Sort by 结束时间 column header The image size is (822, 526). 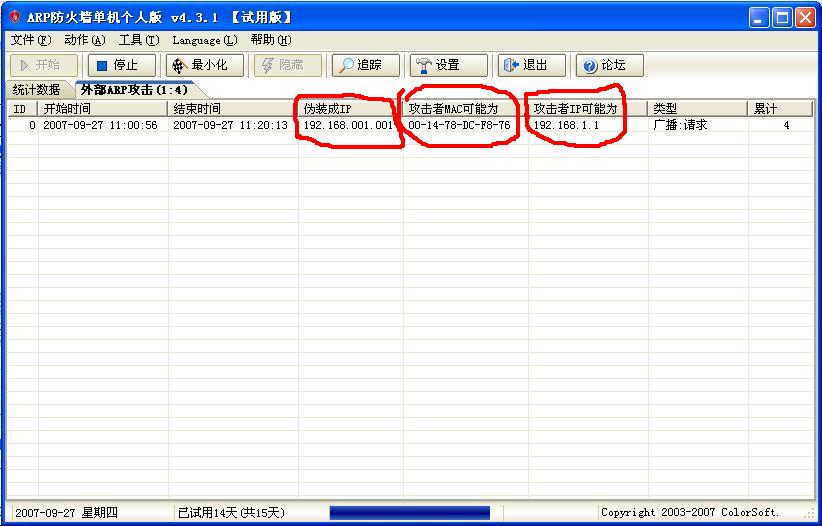(x=233, y=109)
